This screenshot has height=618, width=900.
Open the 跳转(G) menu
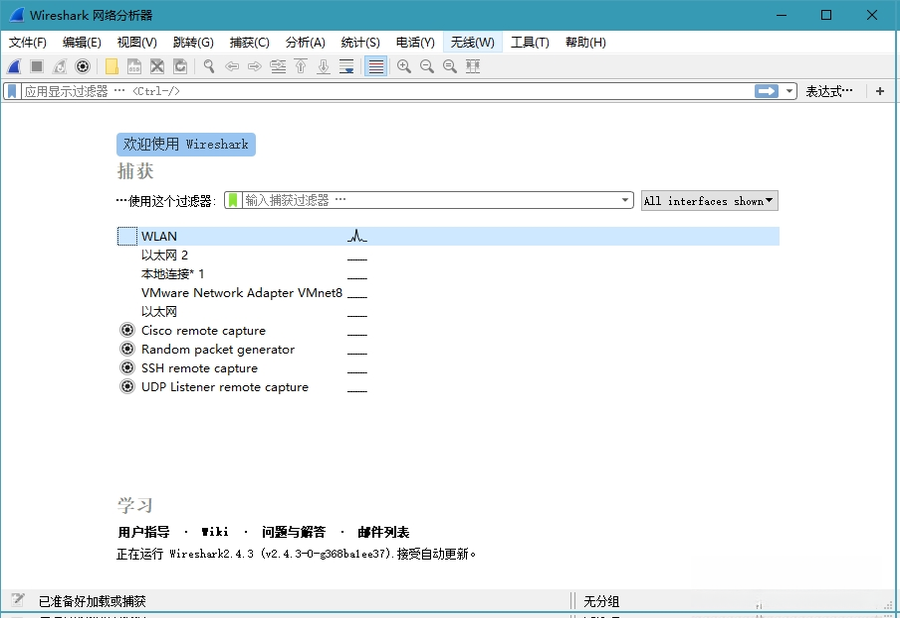tap(193, 42)
